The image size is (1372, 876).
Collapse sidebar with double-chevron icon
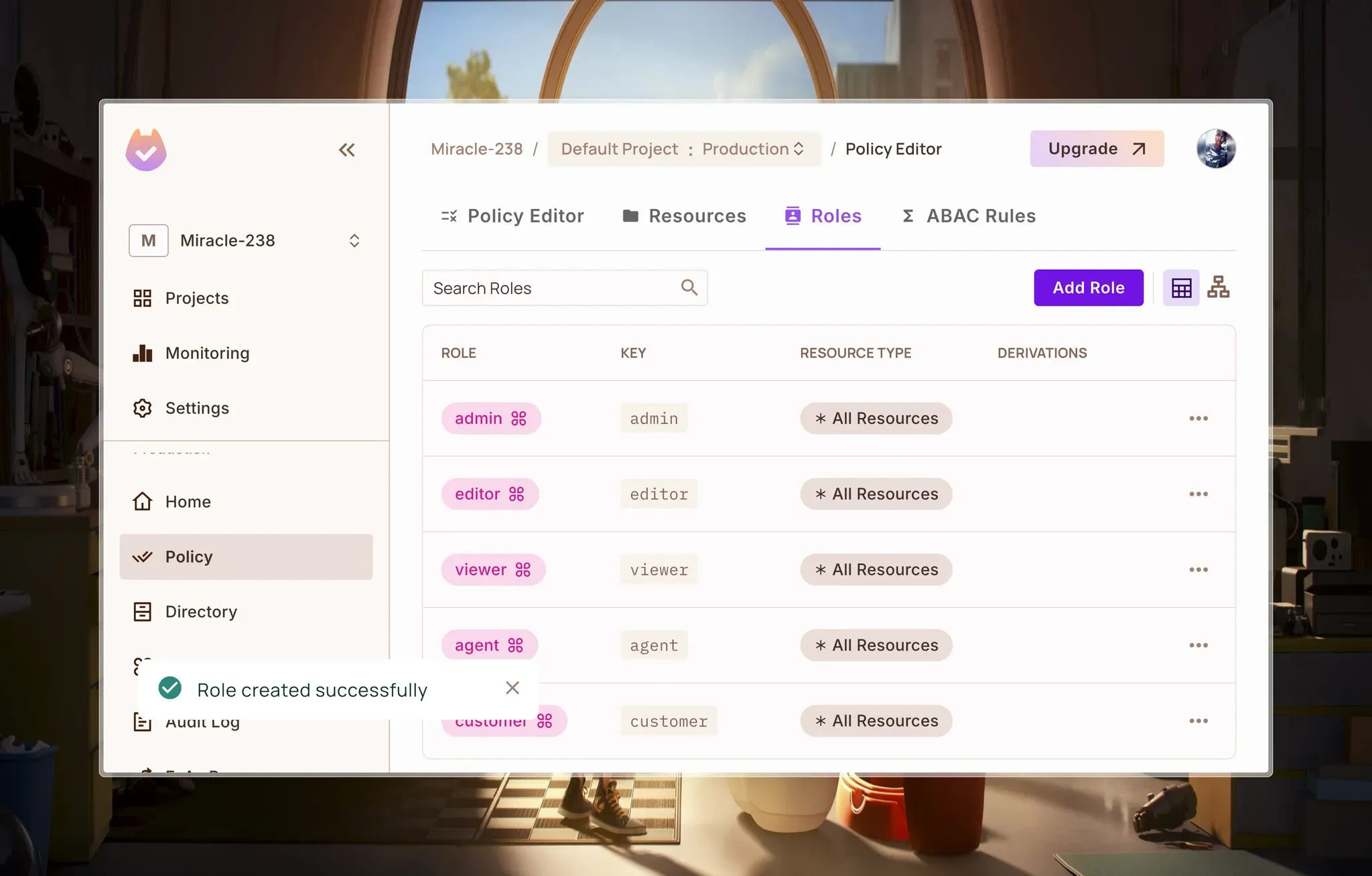click(346, 150)
